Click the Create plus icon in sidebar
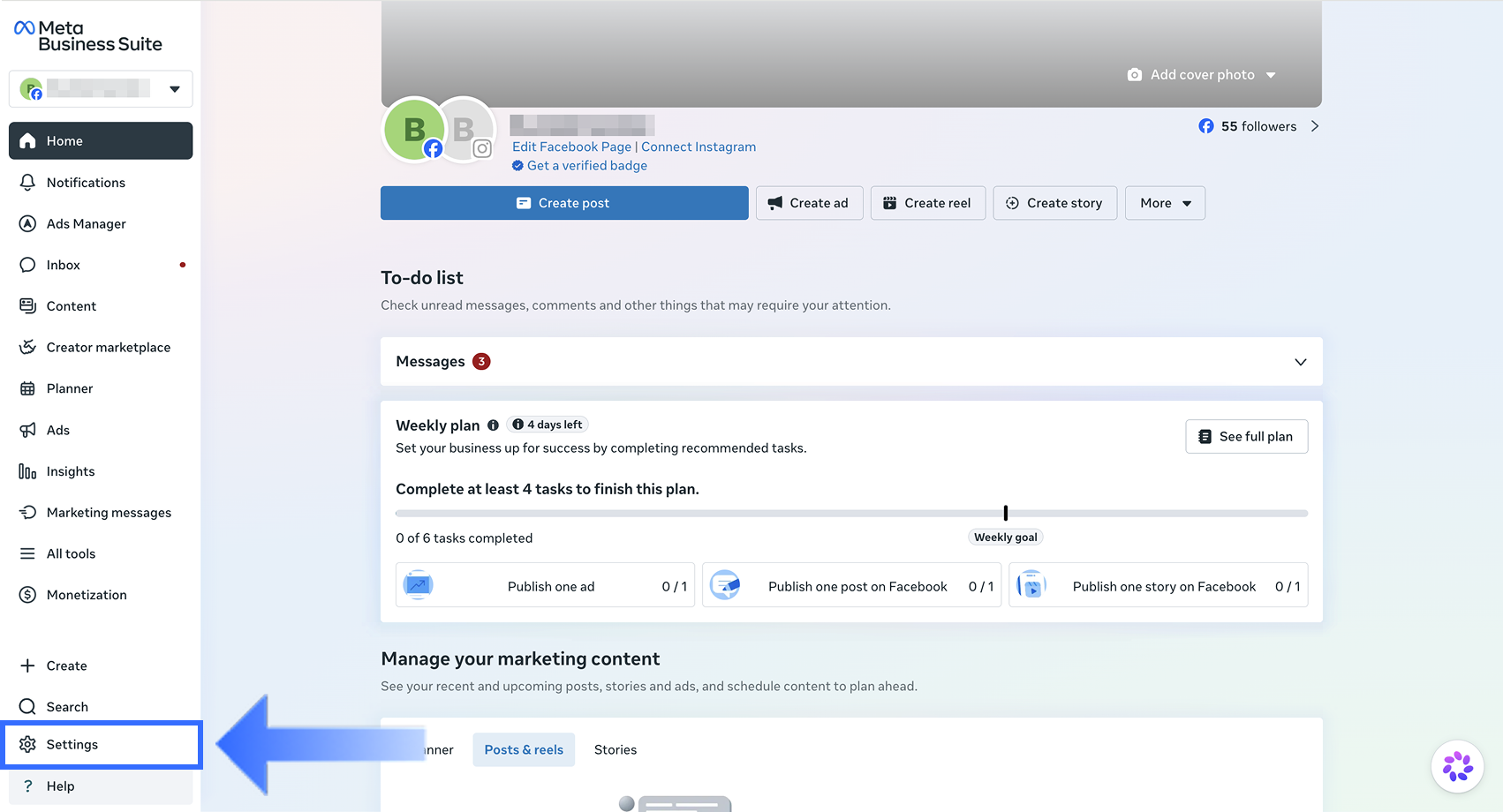The height and width of the screenshot is (812, 1503). pos(27,665)
